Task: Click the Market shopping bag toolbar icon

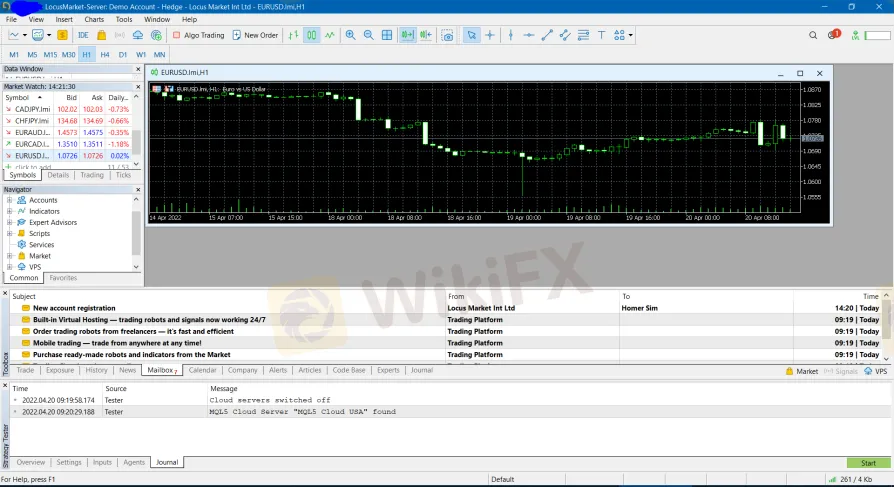Action: coord(102,35)
